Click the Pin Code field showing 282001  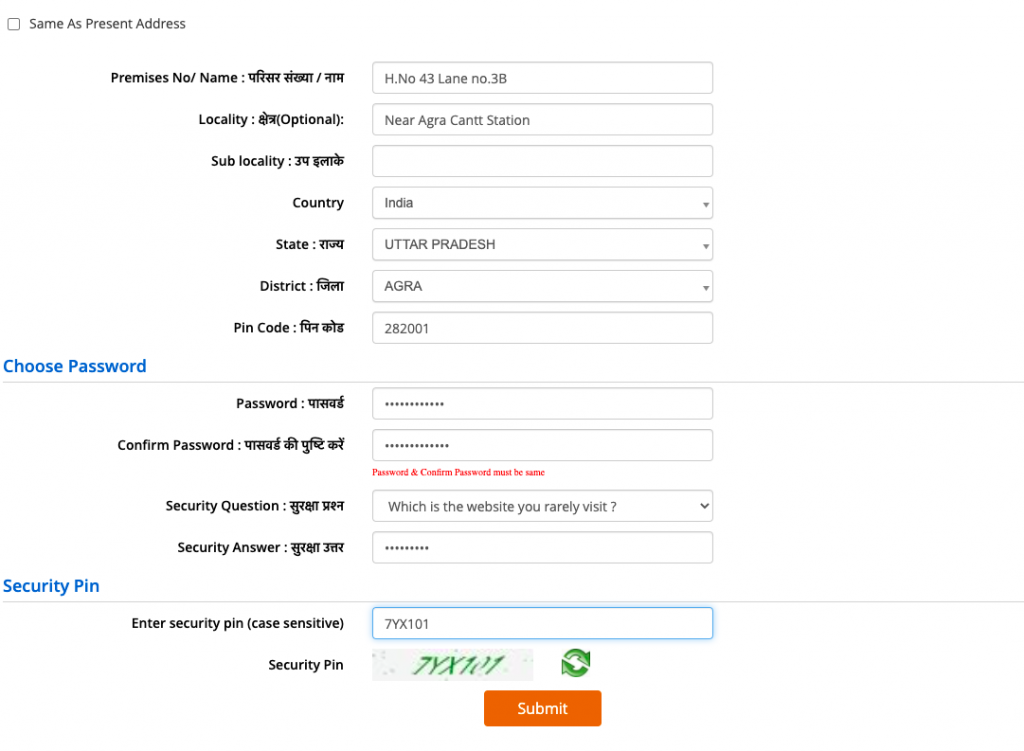(542, 327)
